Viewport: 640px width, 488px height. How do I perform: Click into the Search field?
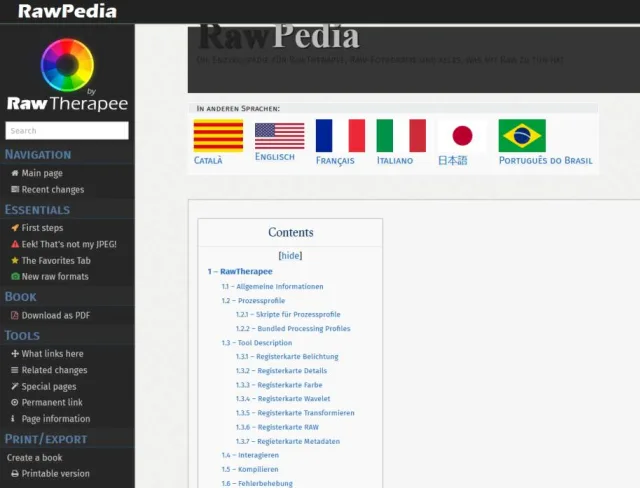67,131
